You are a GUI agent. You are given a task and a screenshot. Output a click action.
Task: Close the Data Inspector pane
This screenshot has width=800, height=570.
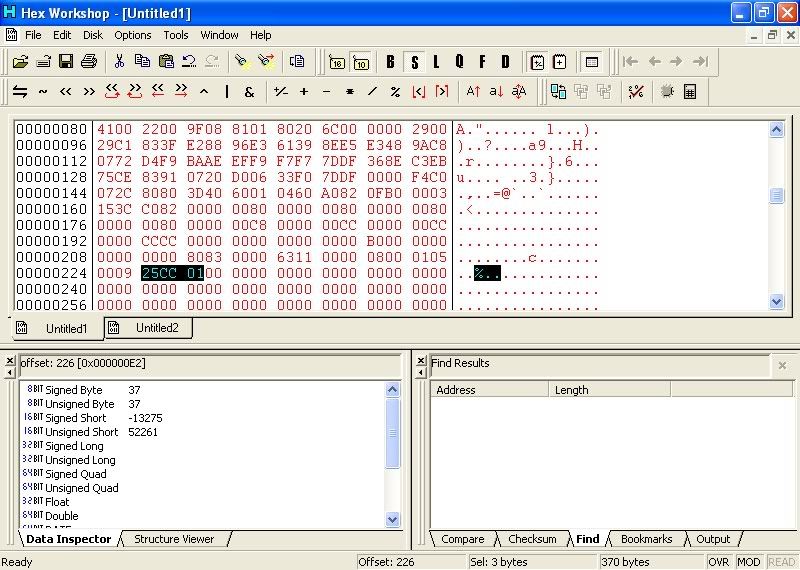click(x=10, y=361)
